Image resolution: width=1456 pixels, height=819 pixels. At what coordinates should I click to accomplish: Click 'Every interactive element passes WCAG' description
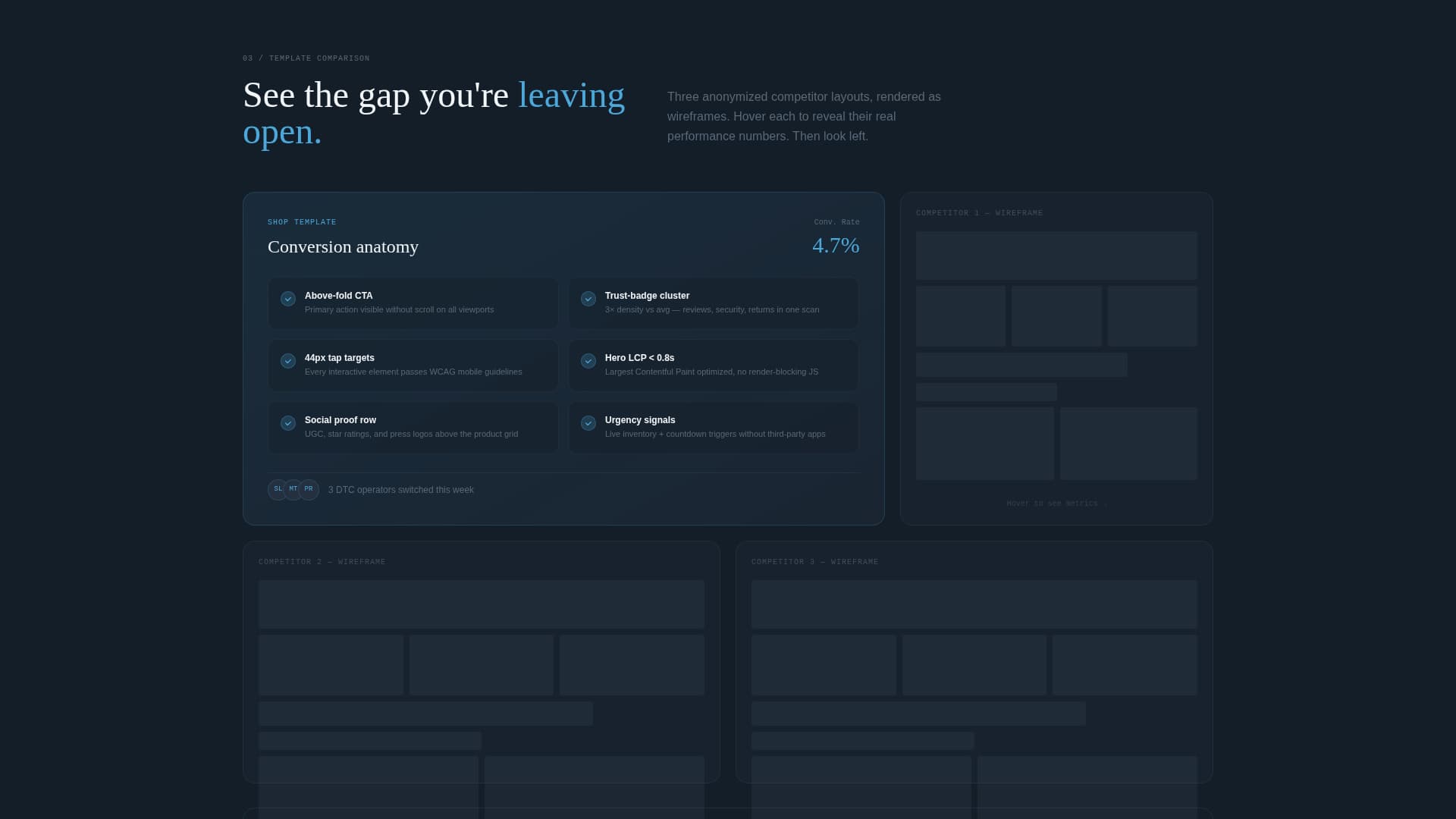point(413,372)
